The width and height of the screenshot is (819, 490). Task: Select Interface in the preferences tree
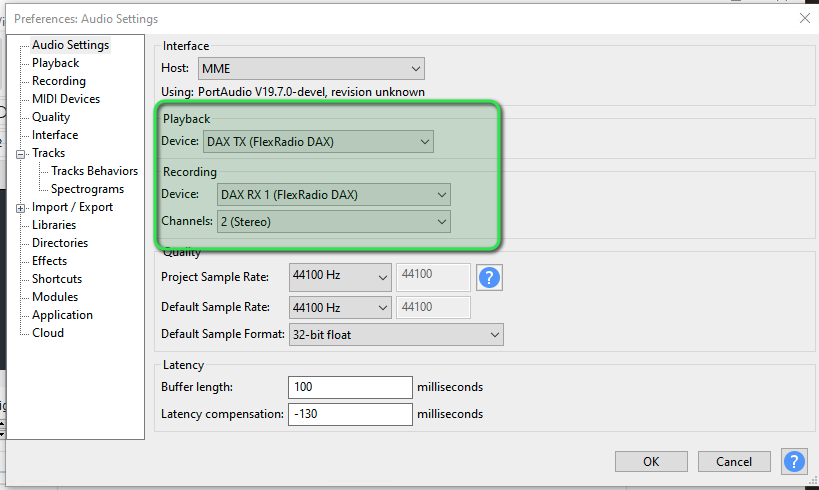55,135
